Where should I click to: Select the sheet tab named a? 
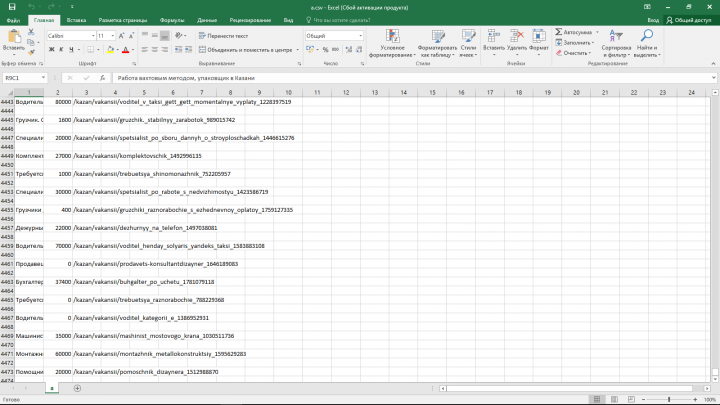point(52,388)
